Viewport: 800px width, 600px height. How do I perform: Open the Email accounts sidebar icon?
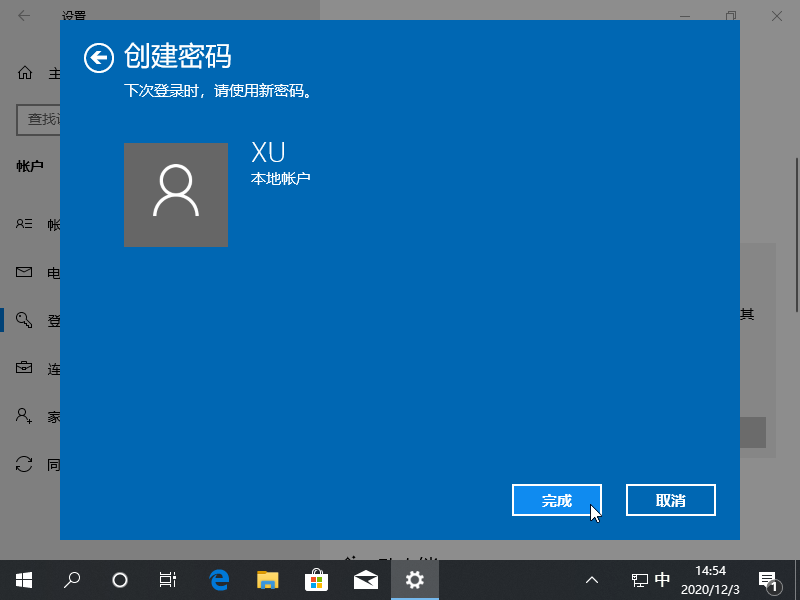click(x=25, y=272)
